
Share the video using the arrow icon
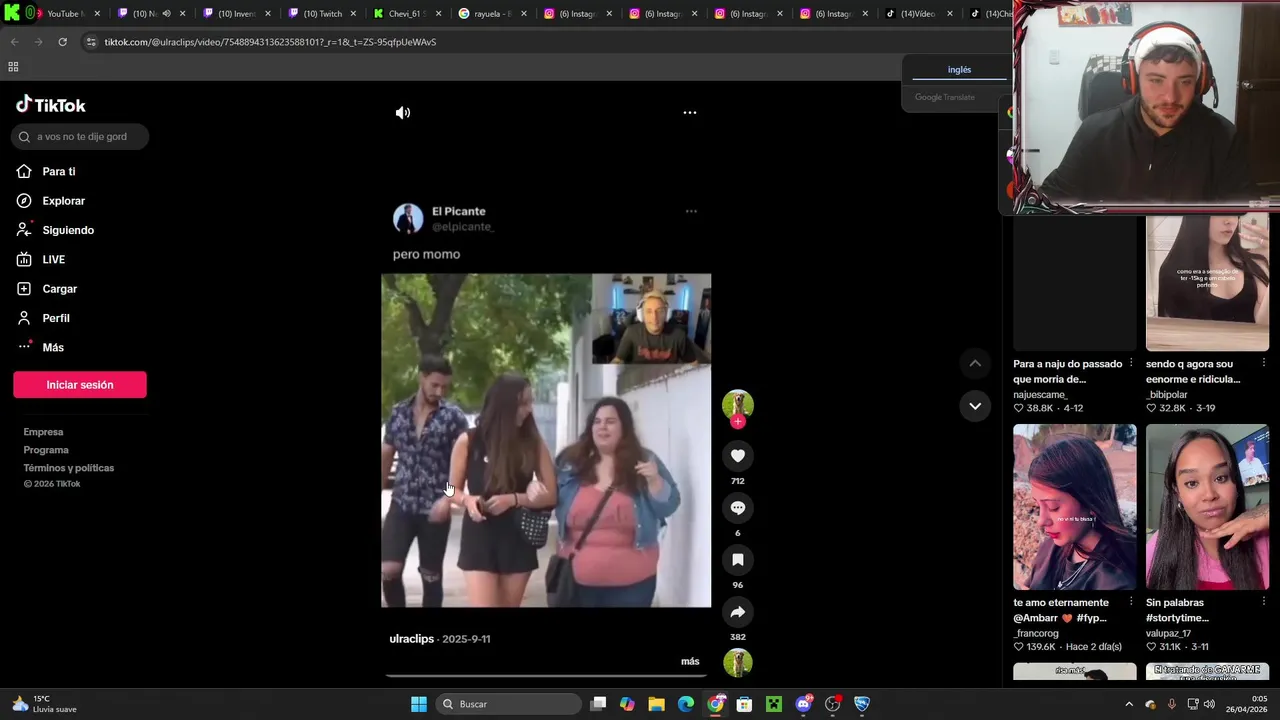[738, 612]
